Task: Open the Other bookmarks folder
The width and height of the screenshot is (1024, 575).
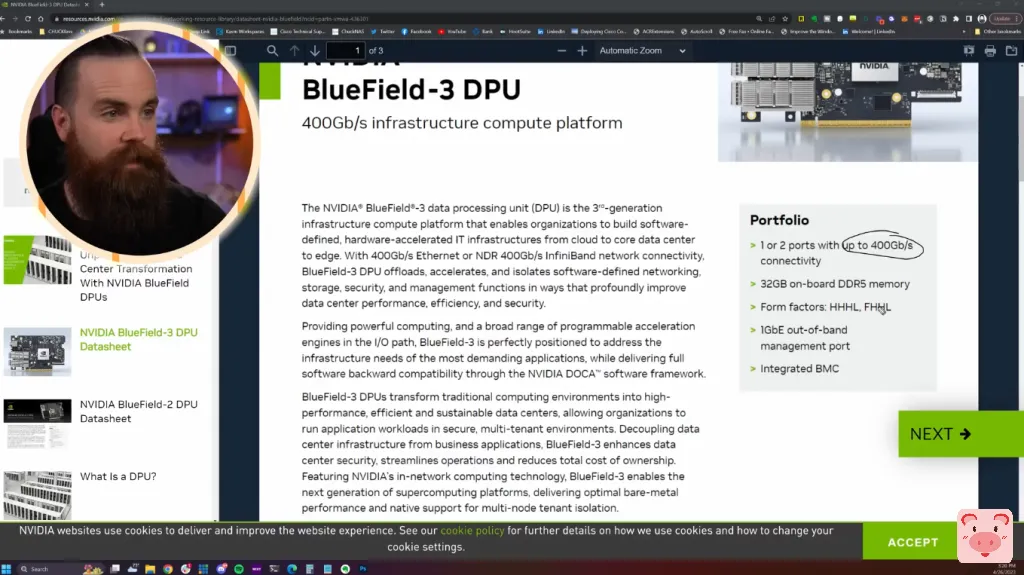Action: 997,31
